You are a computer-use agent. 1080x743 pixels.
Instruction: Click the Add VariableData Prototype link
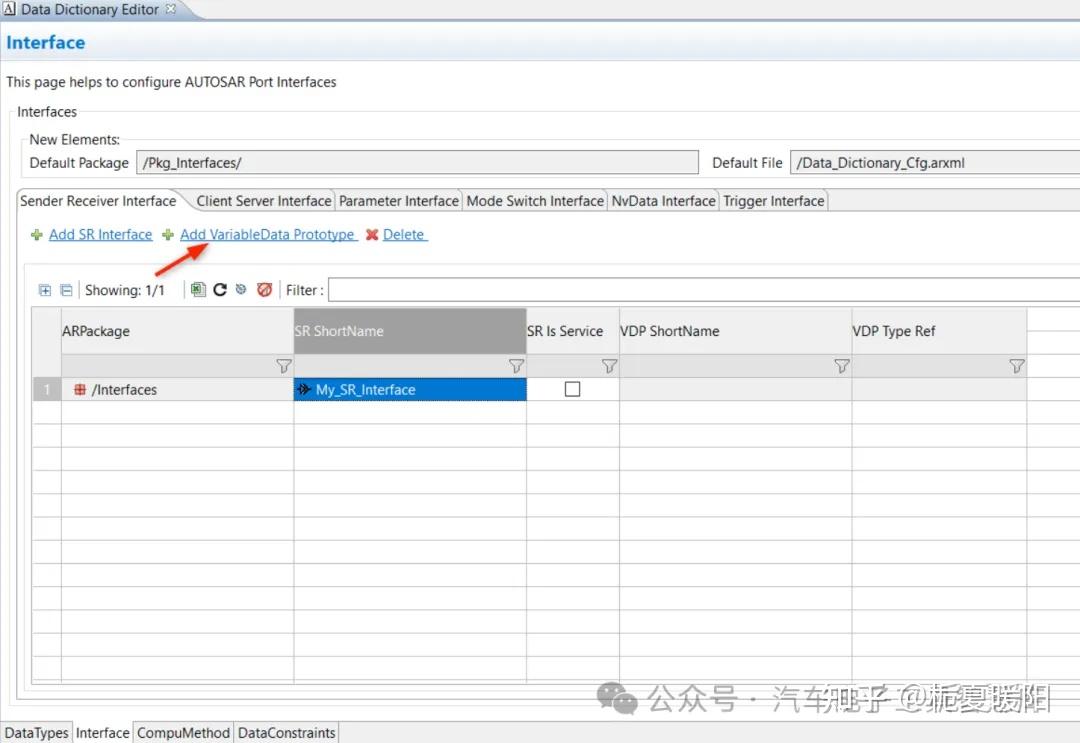(268, 234)
